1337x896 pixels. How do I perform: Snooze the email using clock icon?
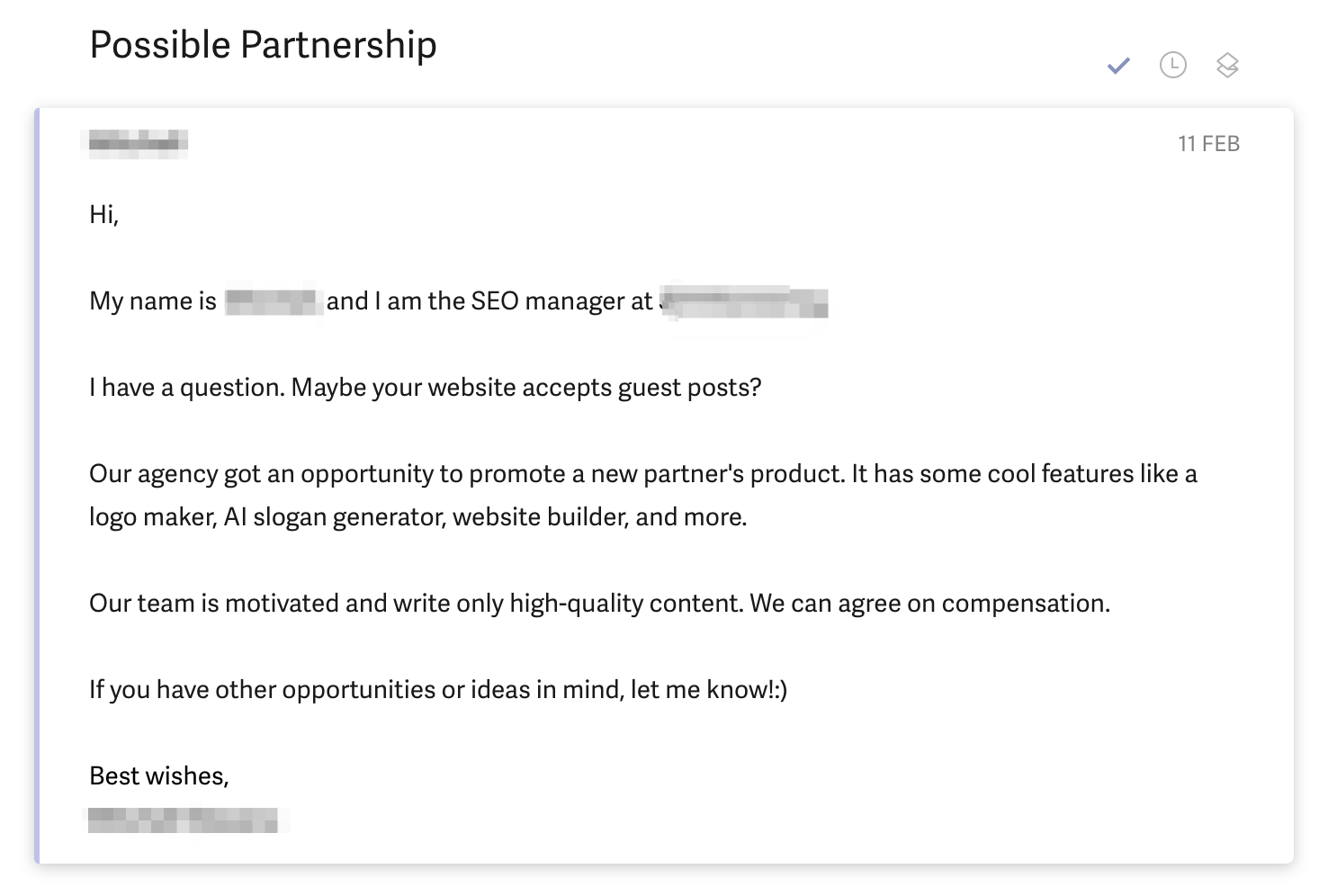tap(1173, 65)
